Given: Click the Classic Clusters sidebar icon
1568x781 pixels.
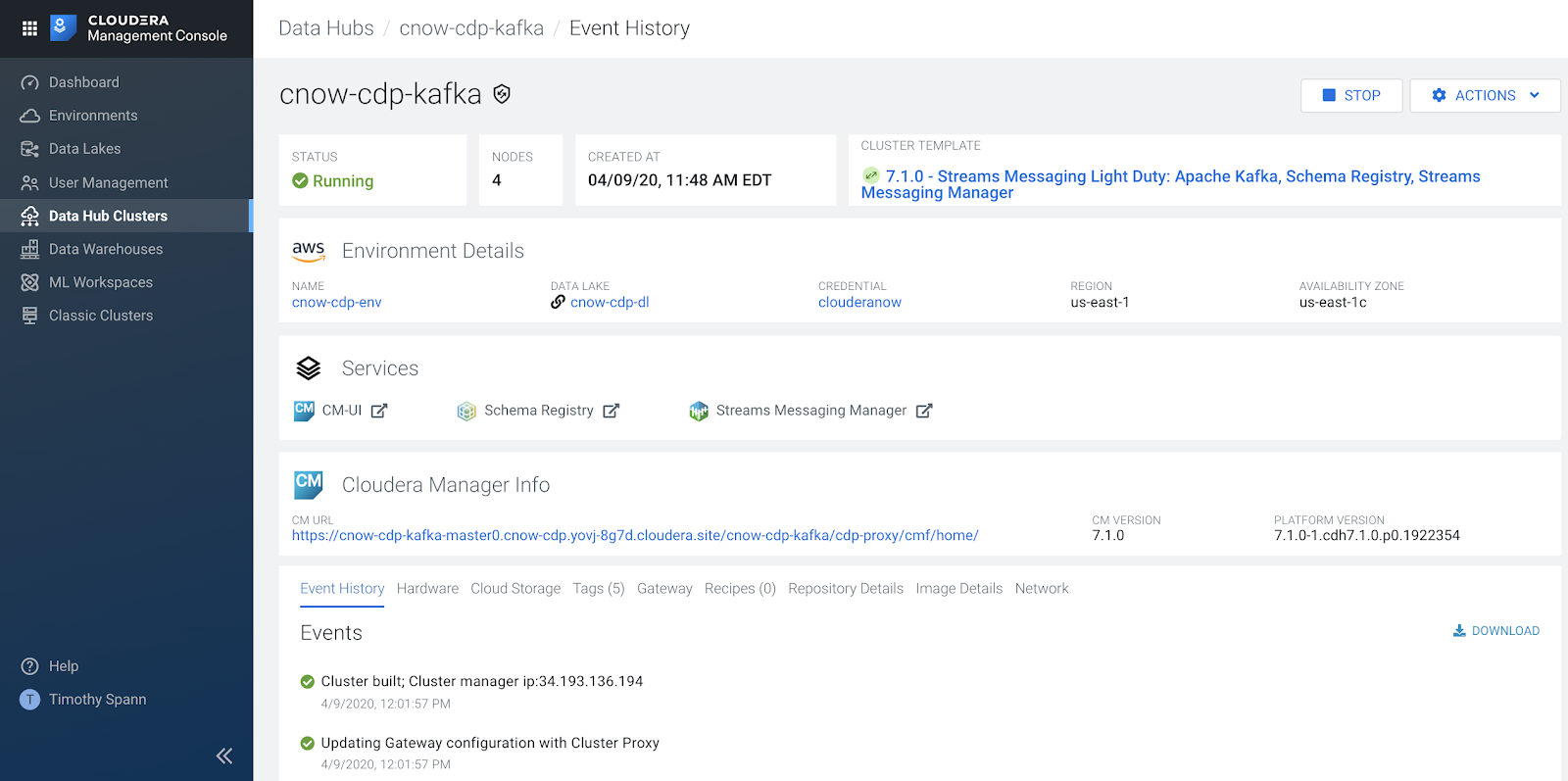Looking at the screenshot, I should 29,316.
